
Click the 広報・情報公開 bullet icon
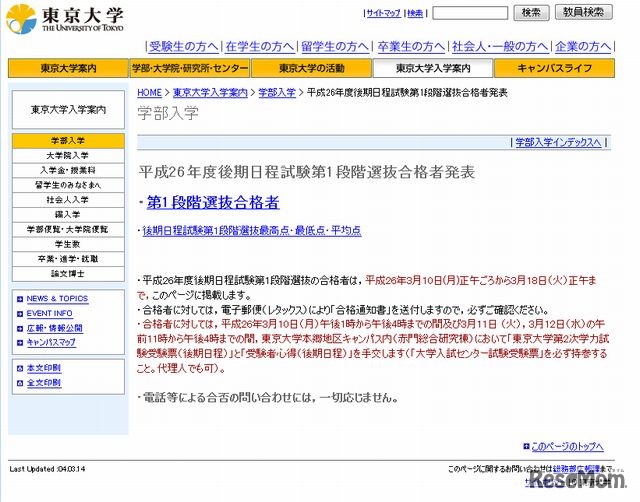click(x=20, y=329)
